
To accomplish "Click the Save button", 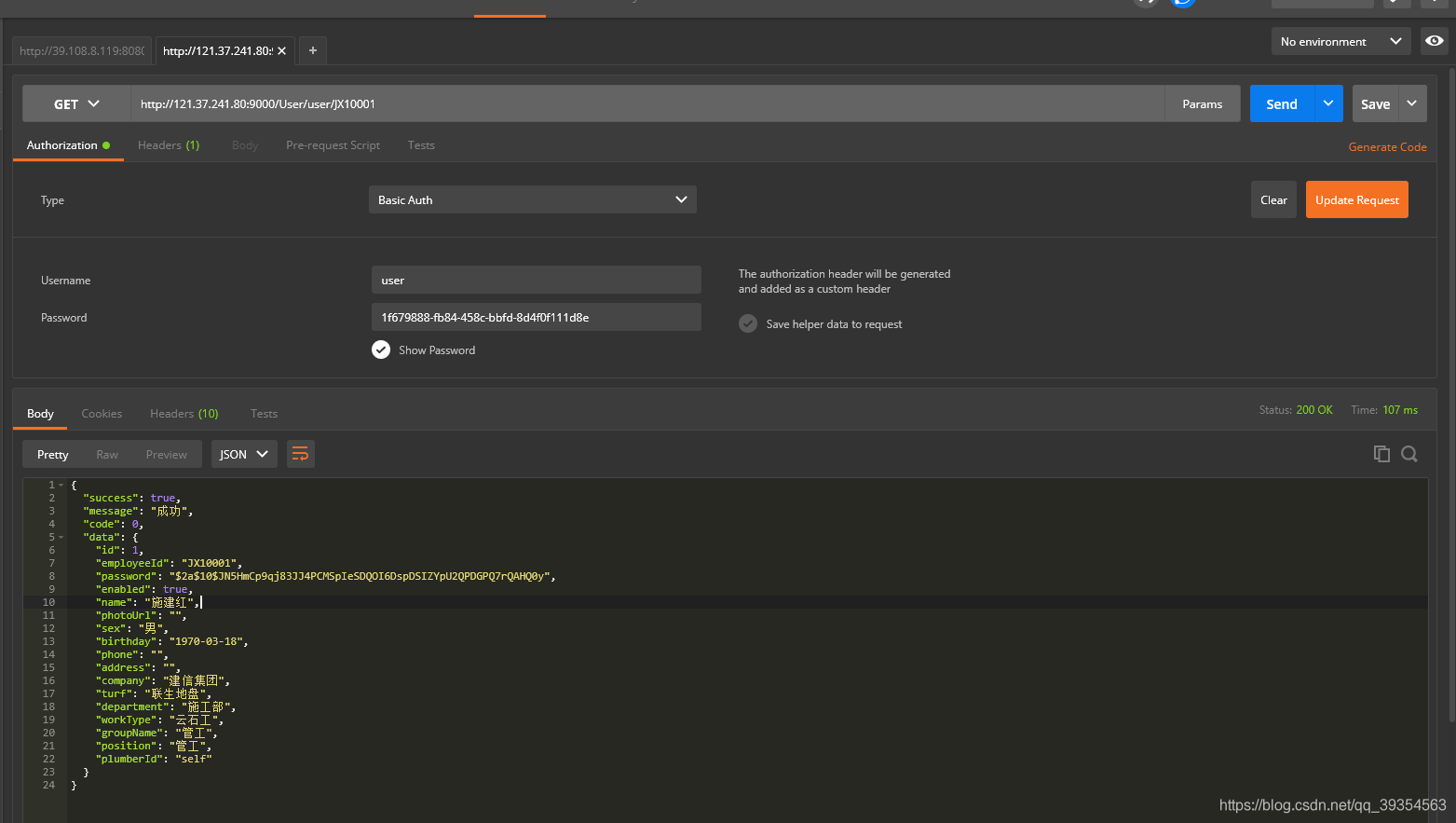I will click(x=1376, y=103).
